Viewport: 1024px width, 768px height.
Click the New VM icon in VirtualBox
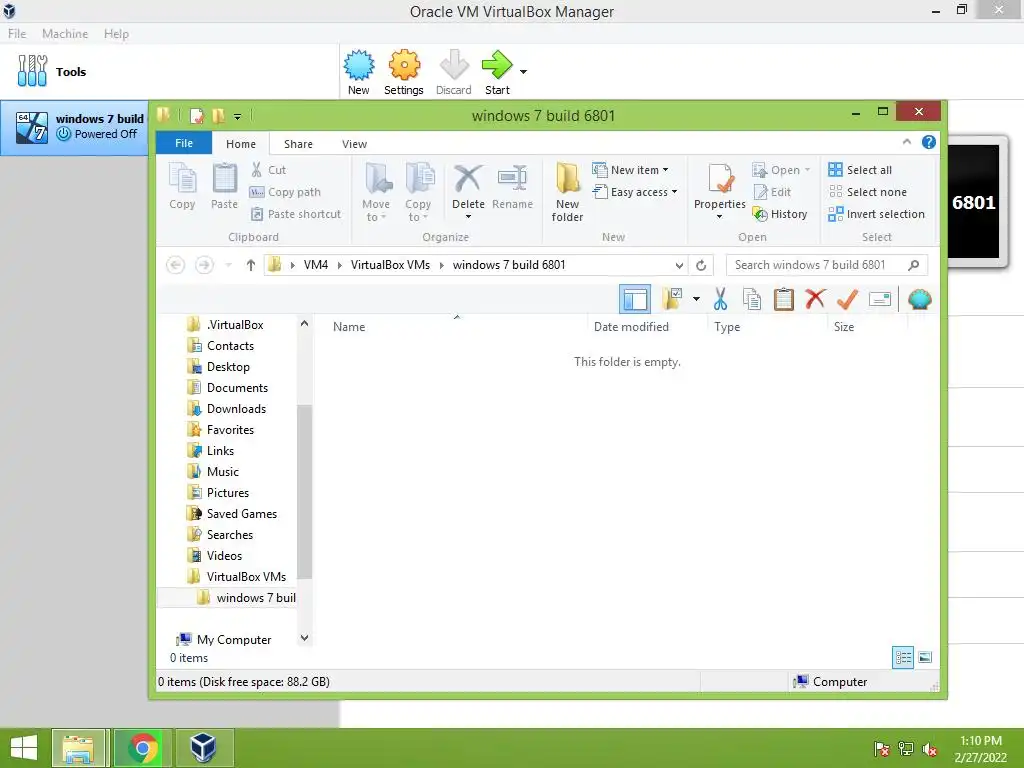pos(359,72)
